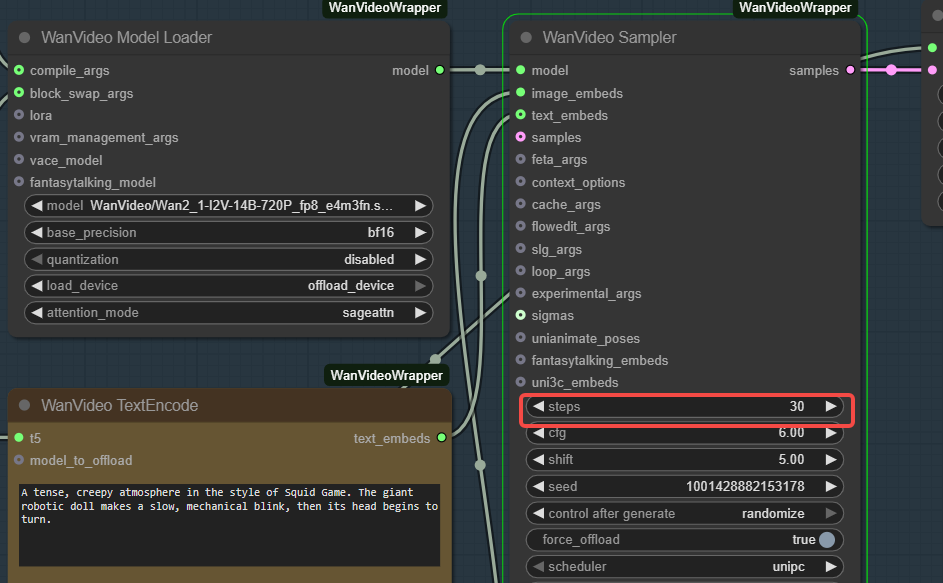Click the sigmas input socket
943x583 pixels.
pos(521,315)
